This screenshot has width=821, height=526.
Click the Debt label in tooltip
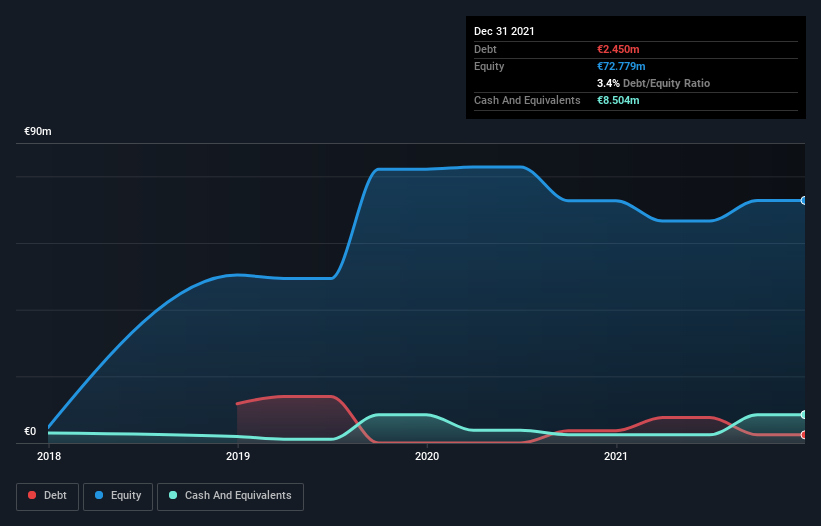[x=485, y=49]
